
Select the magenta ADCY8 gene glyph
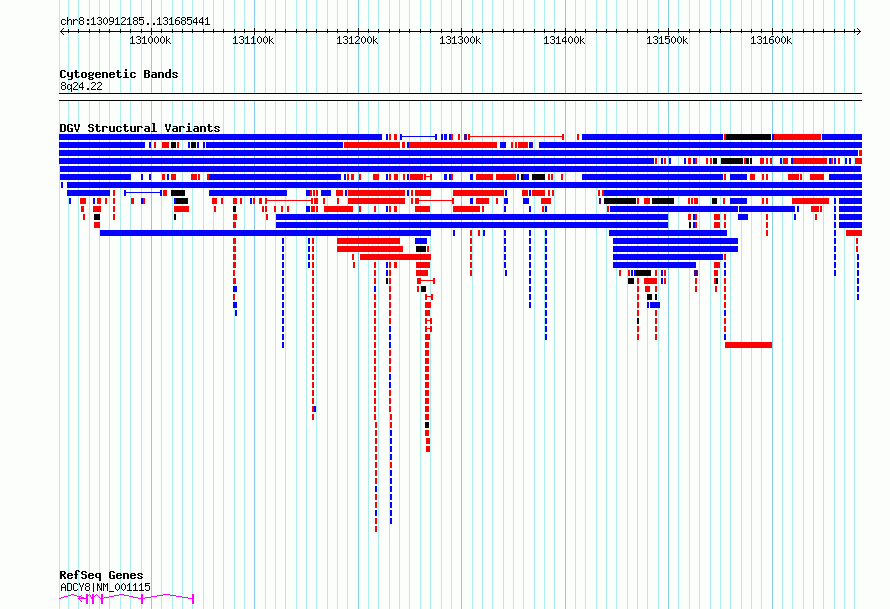[x=127, y=599]
